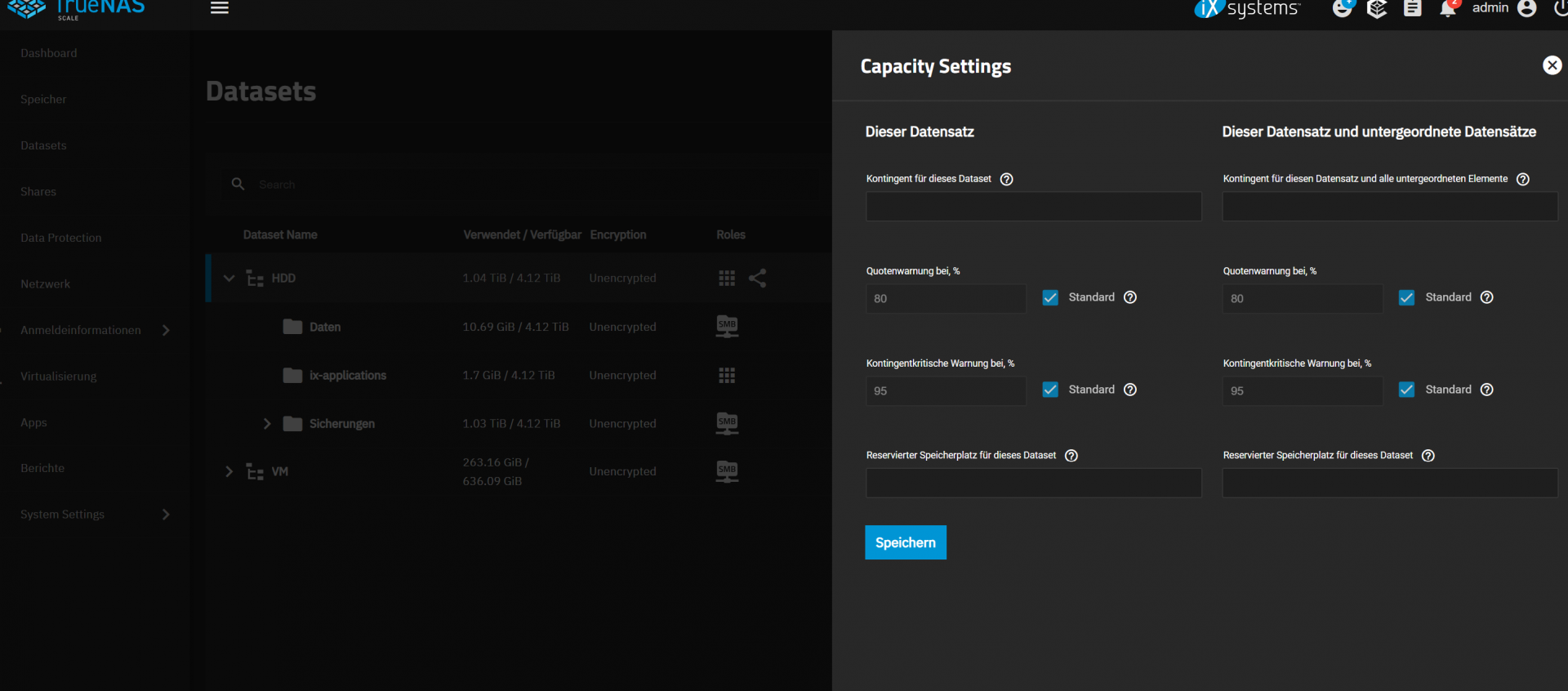
Task: Click the hamburger menu icon in top bar
Action: (x=219, y=8)
